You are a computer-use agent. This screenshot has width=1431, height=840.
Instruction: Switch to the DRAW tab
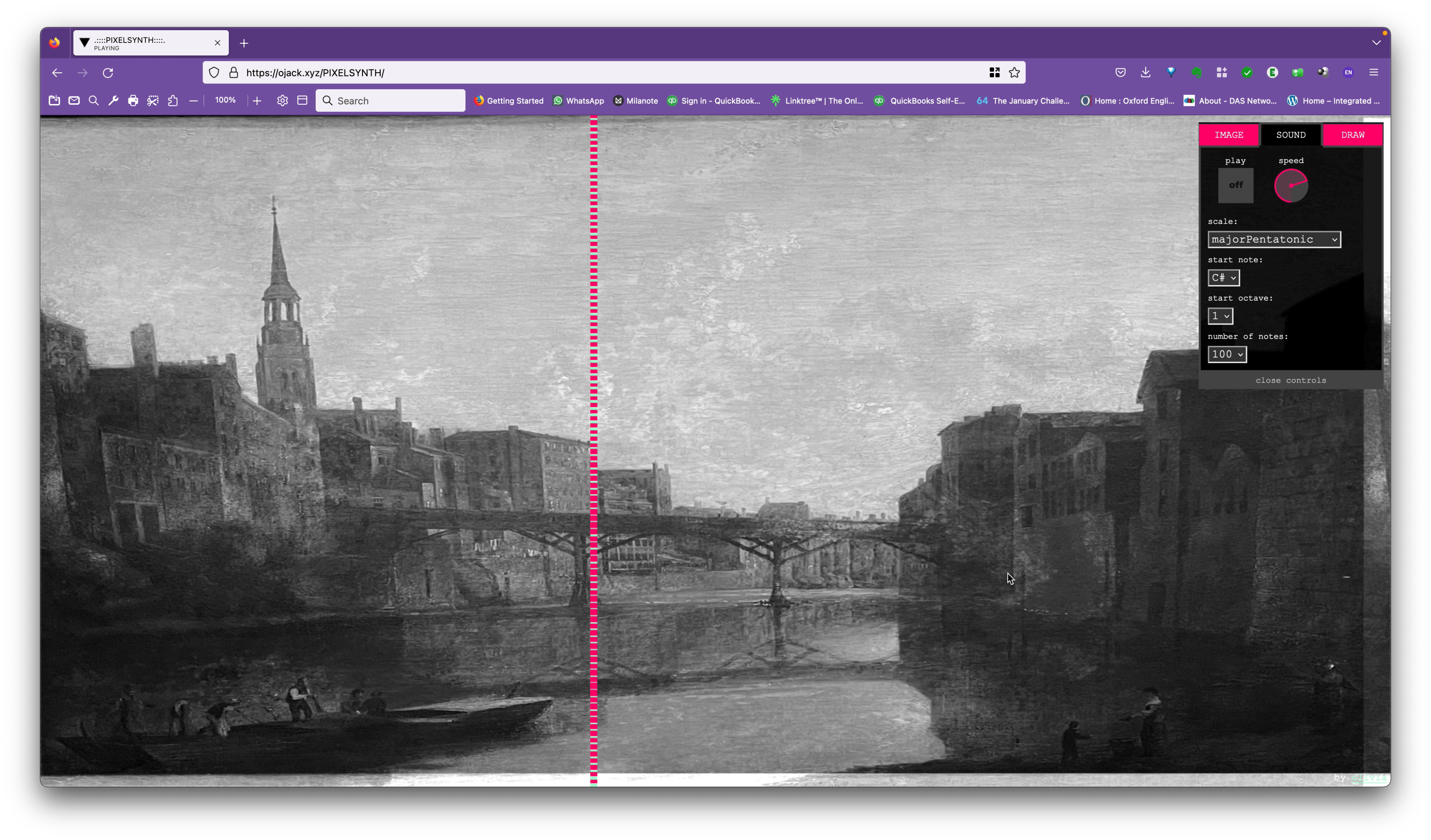click(1352, 135)
